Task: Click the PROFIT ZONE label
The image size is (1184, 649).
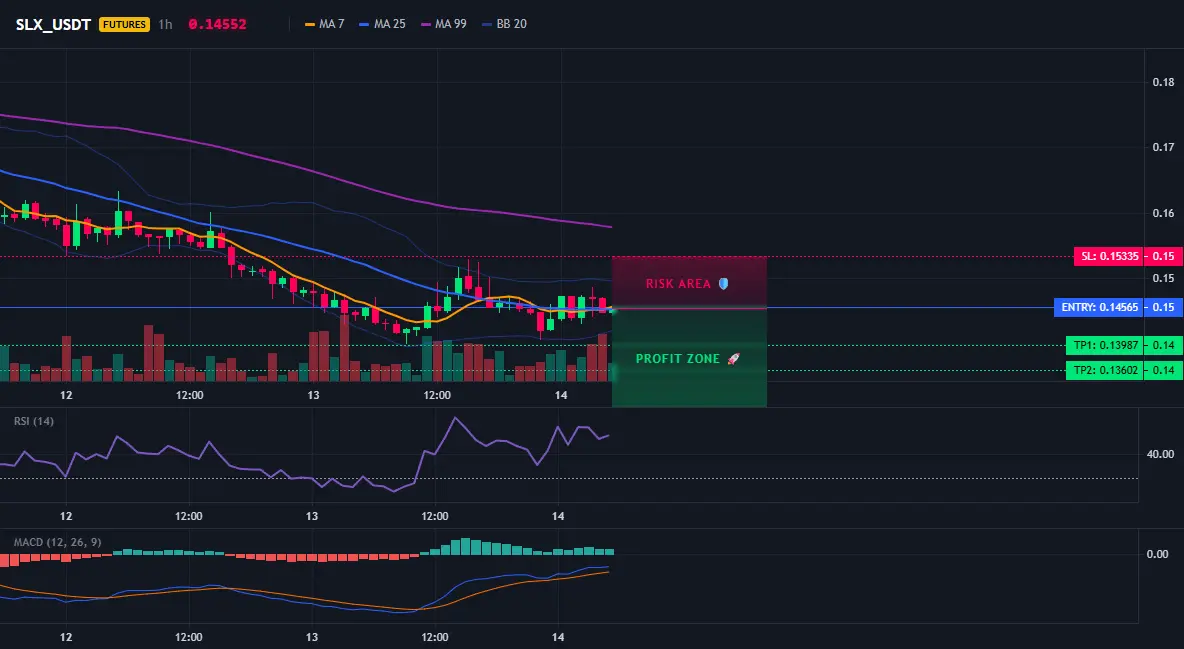Action: [x=678, y=359]
